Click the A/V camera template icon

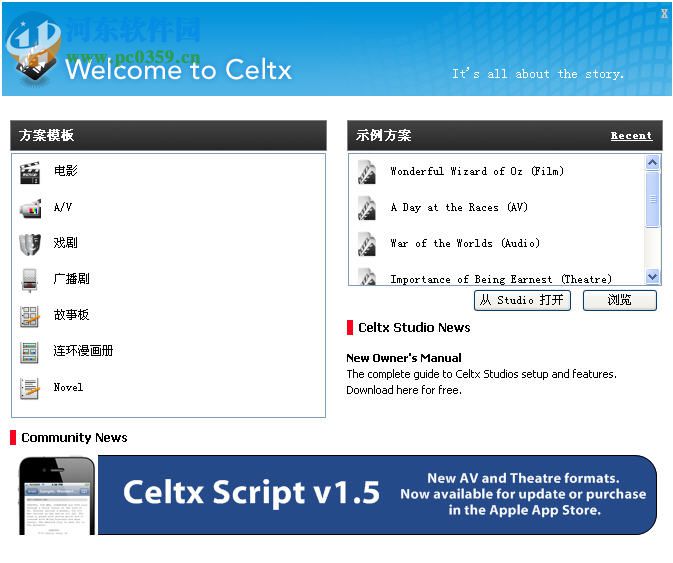[x=30, y=209]
